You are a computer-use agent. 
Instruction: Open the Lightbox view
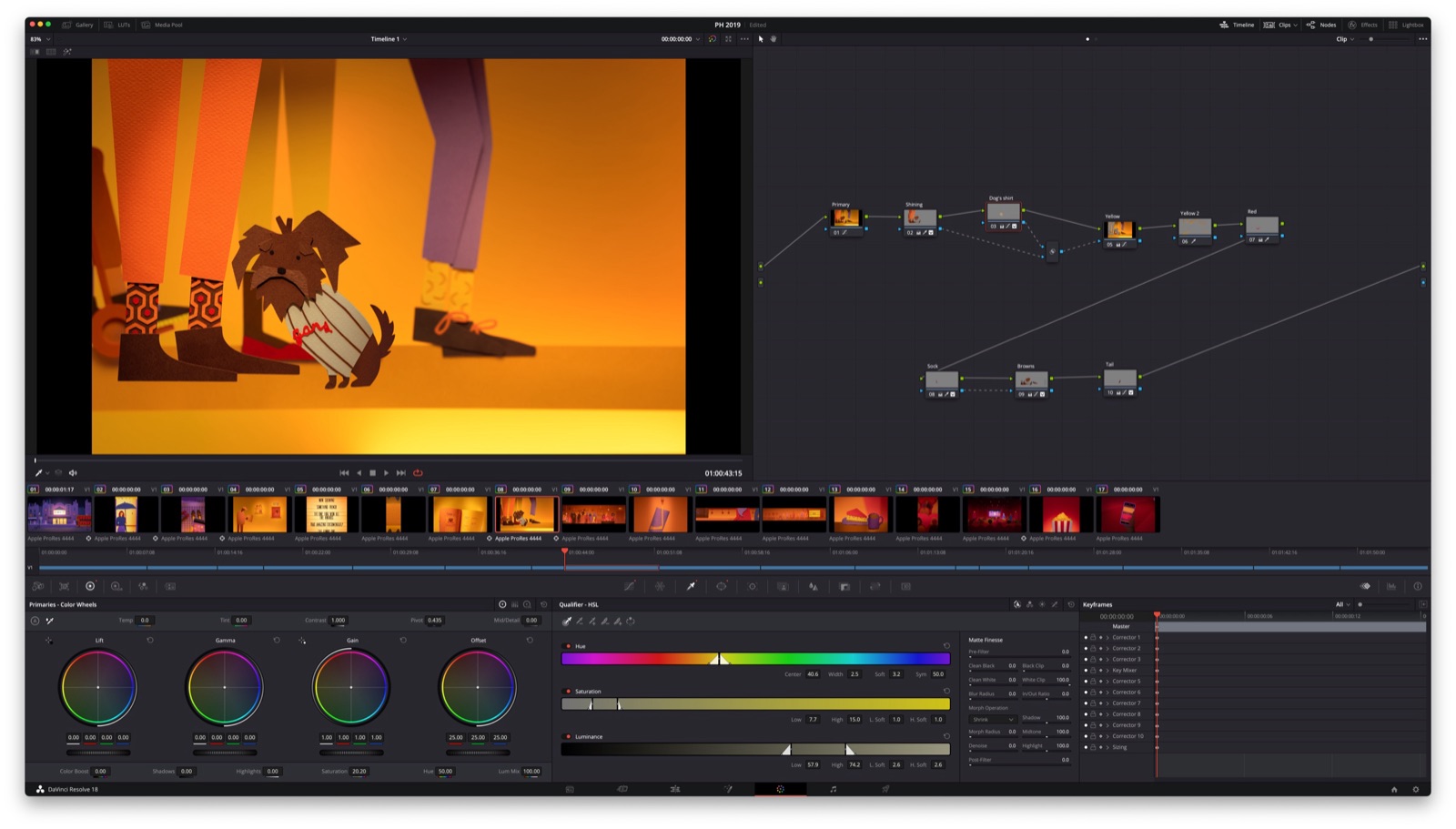point(1406,25)
